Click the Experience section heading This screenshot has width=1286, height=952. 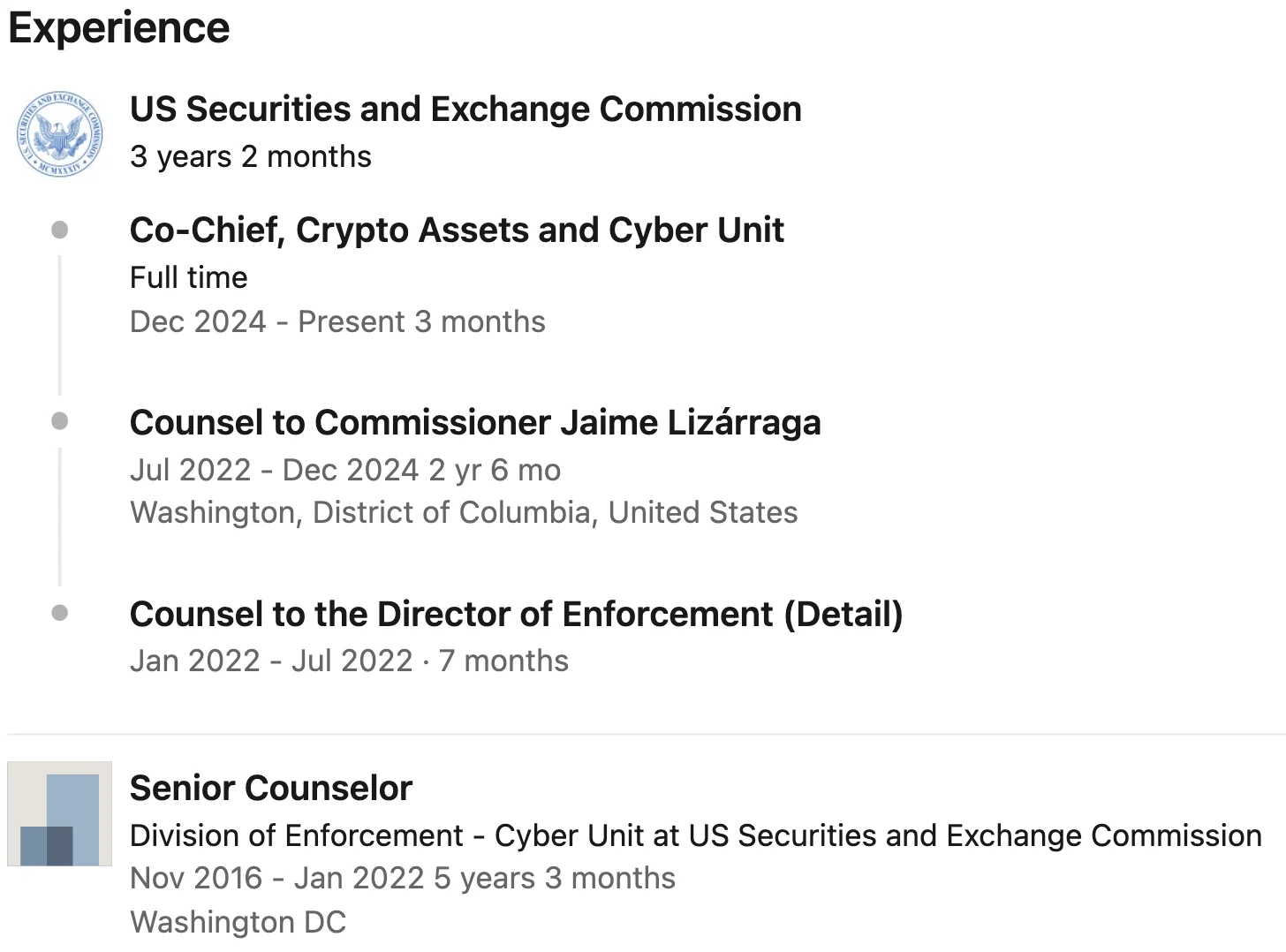pyautogui.click(x=119, y=27)
